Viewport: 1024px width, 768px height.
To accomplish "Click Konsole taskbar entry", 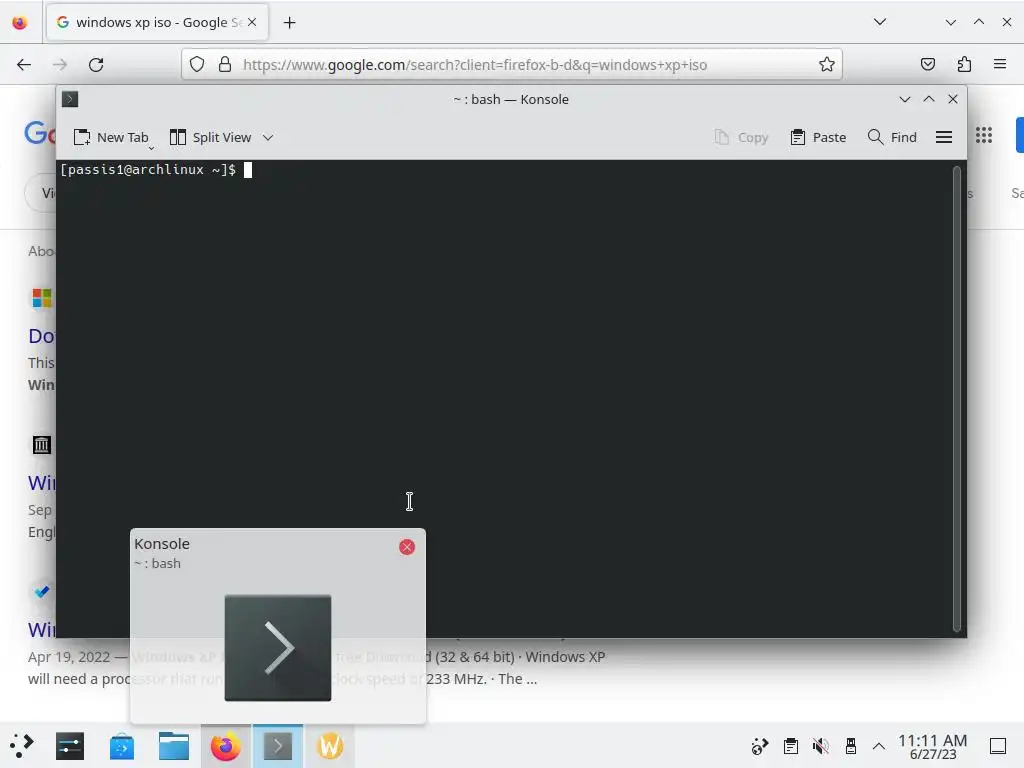I will (278, 746).
